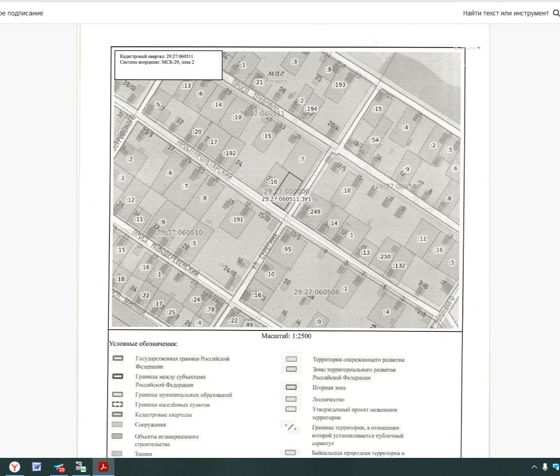Click the 'Условные обозначения:' heading
Screen dimensions: 560x476
(x=143, y=344)
